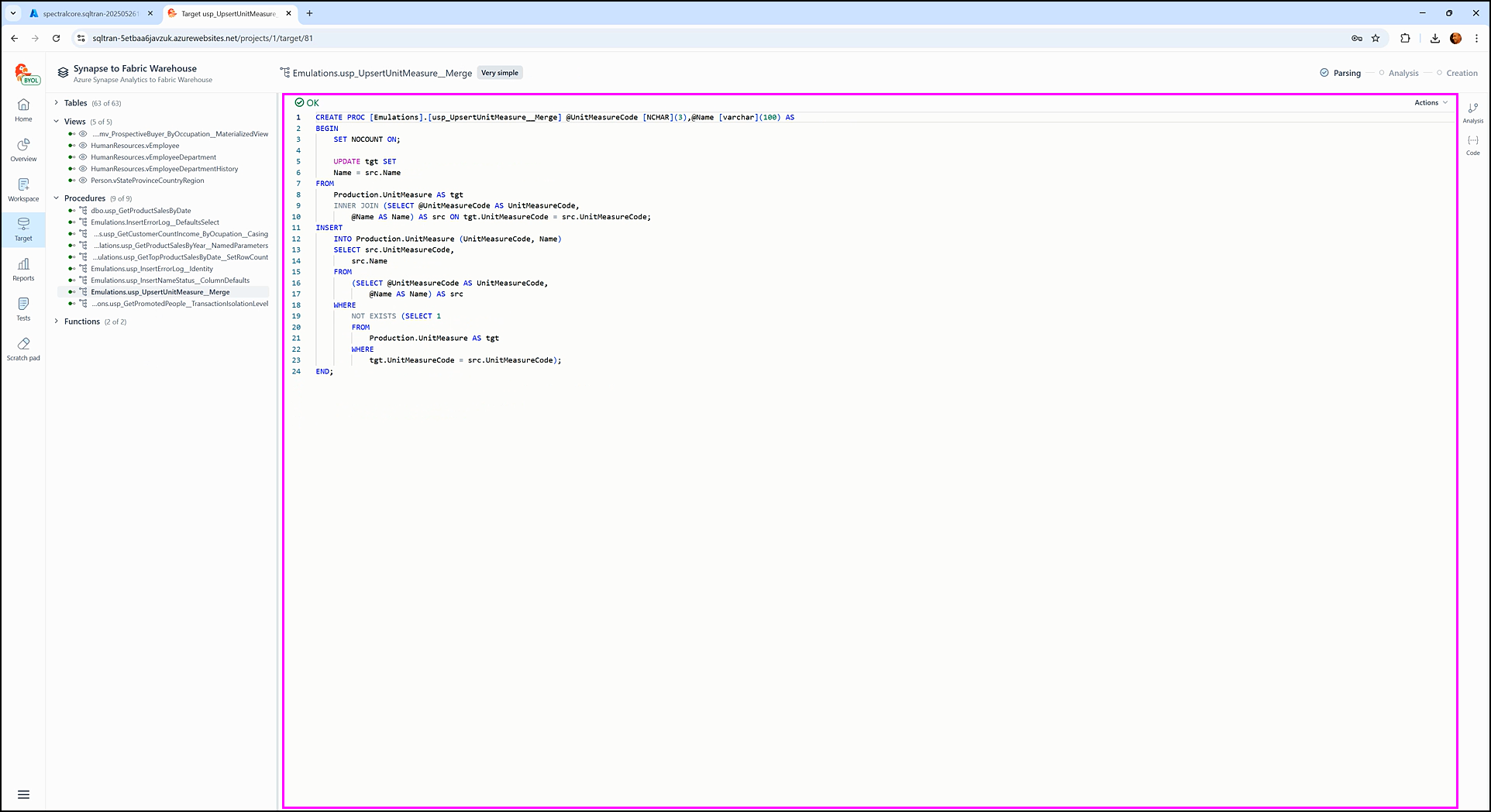Open the Actions dropdown
1491x812 pixels.
(x=1431, y=102)
